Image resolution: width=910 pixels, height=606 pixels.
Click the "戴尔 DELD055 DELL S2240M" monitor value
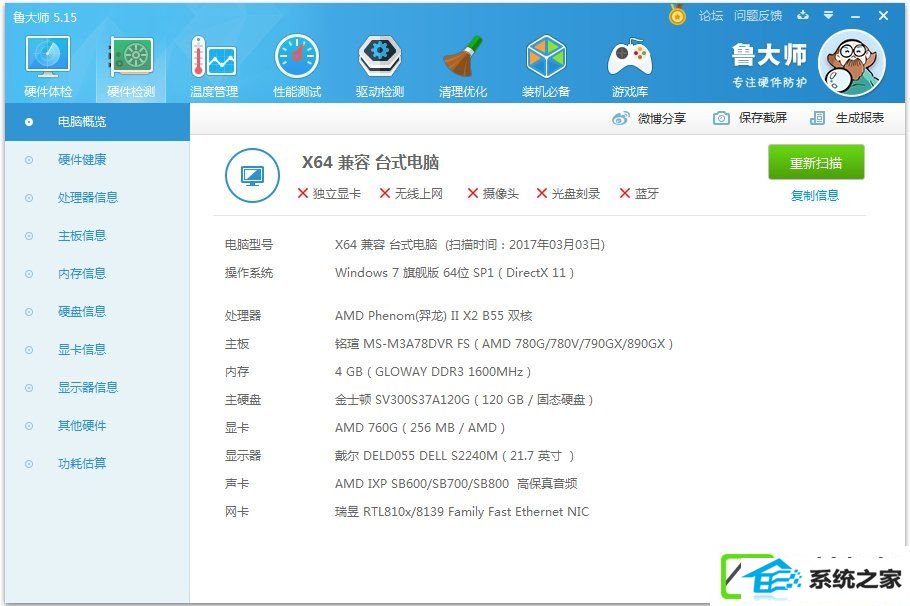pyautogui.click(x=416, y=456)
